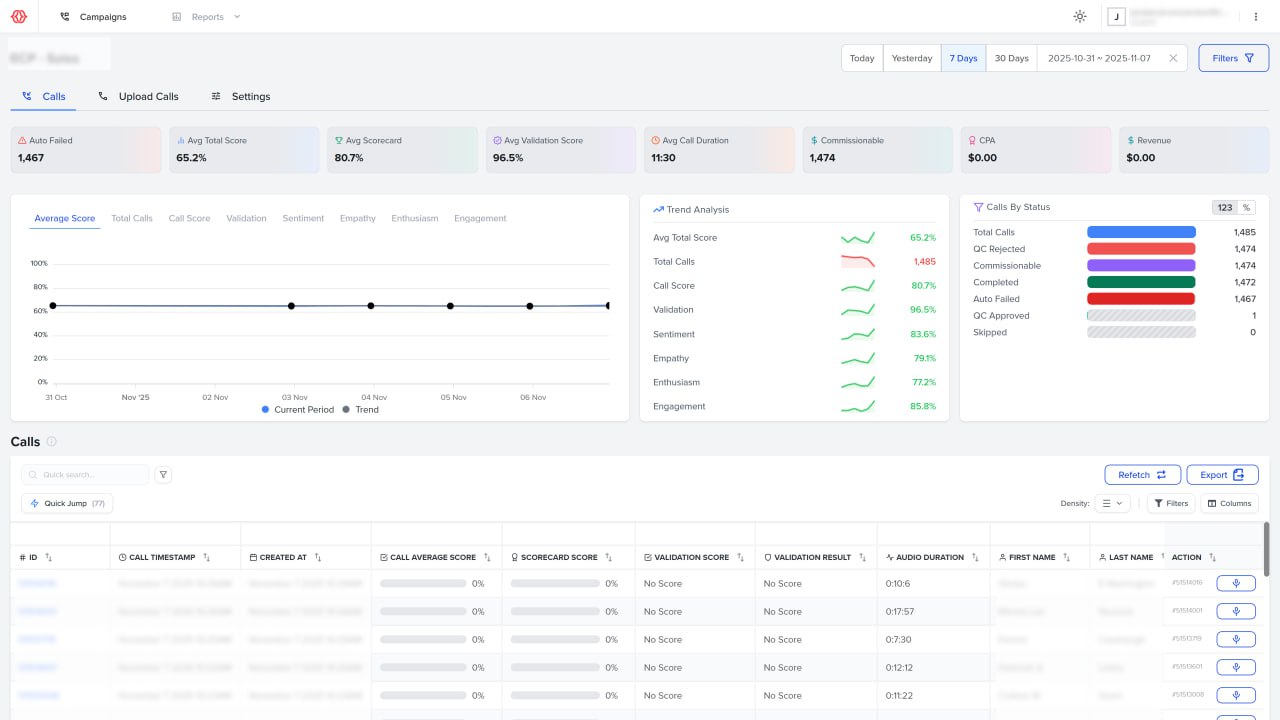The image size is (1280, 720).
Task: Click the page vertical scrollbar
Action: (1267, 548)
